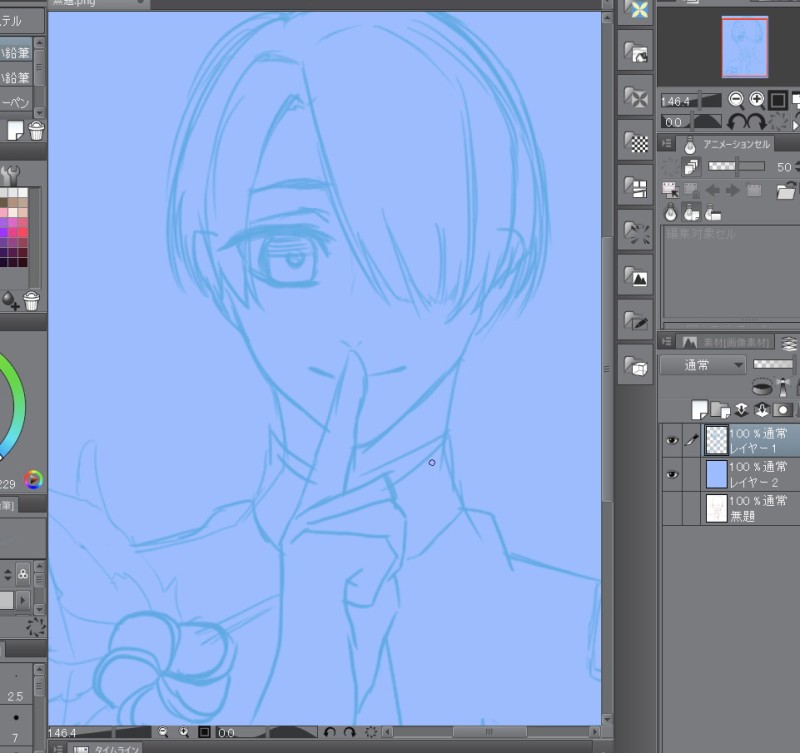Click the 50 opacity stepper arrows

coord(797,167)
